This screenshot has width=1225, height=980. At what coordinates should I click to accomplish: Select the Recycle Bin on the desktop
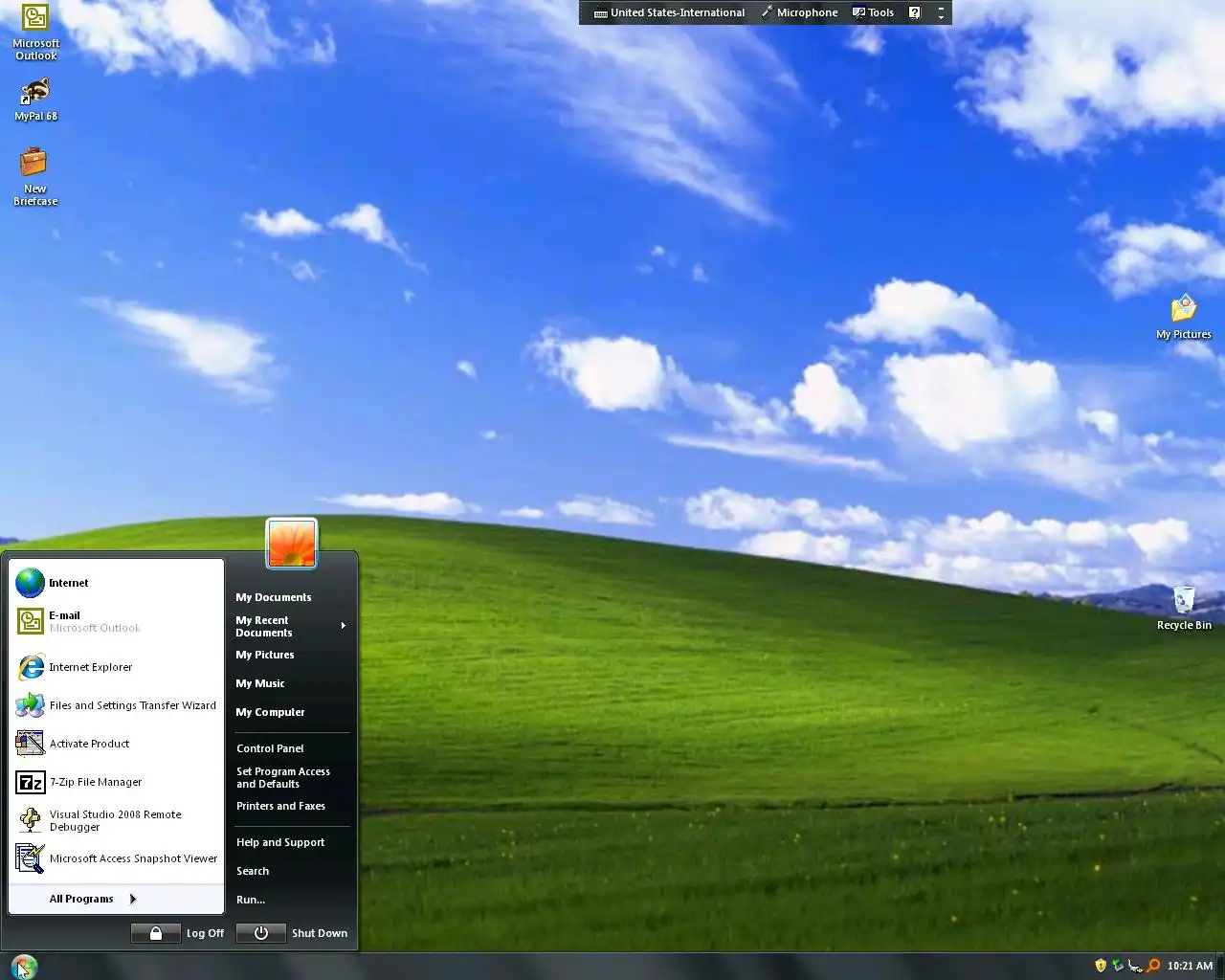(1184, 608)
